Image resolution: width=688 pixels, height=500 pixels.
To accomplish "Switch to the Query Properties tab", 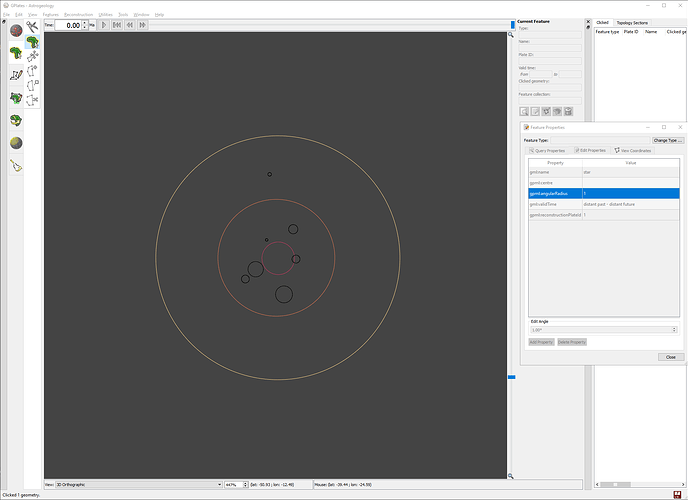I will pos(547,150).
